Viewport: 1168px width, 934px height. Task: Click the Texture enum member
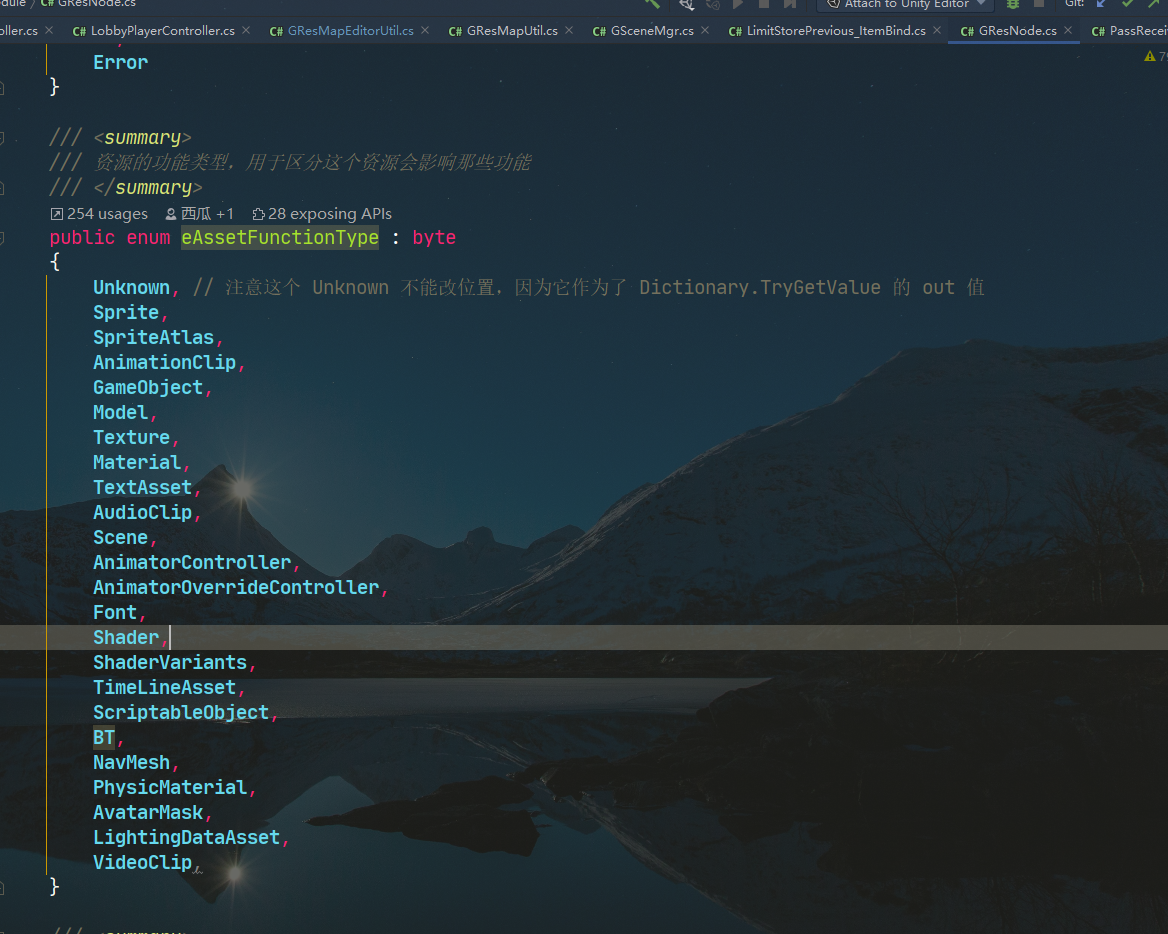(131, 437)
